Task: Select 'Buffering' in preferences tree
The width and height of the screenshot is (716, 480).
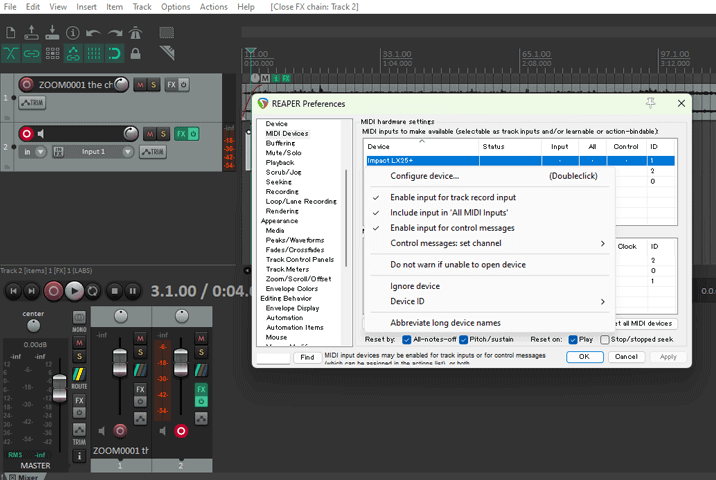Action: 280,143
